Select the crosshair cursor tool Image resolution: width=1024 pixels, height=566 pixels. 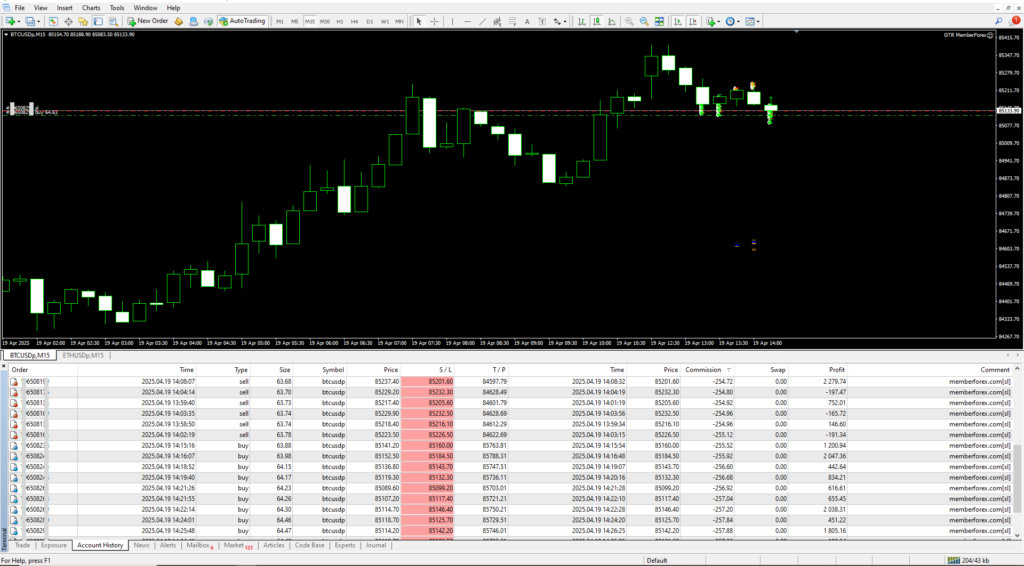click(432, 20)
